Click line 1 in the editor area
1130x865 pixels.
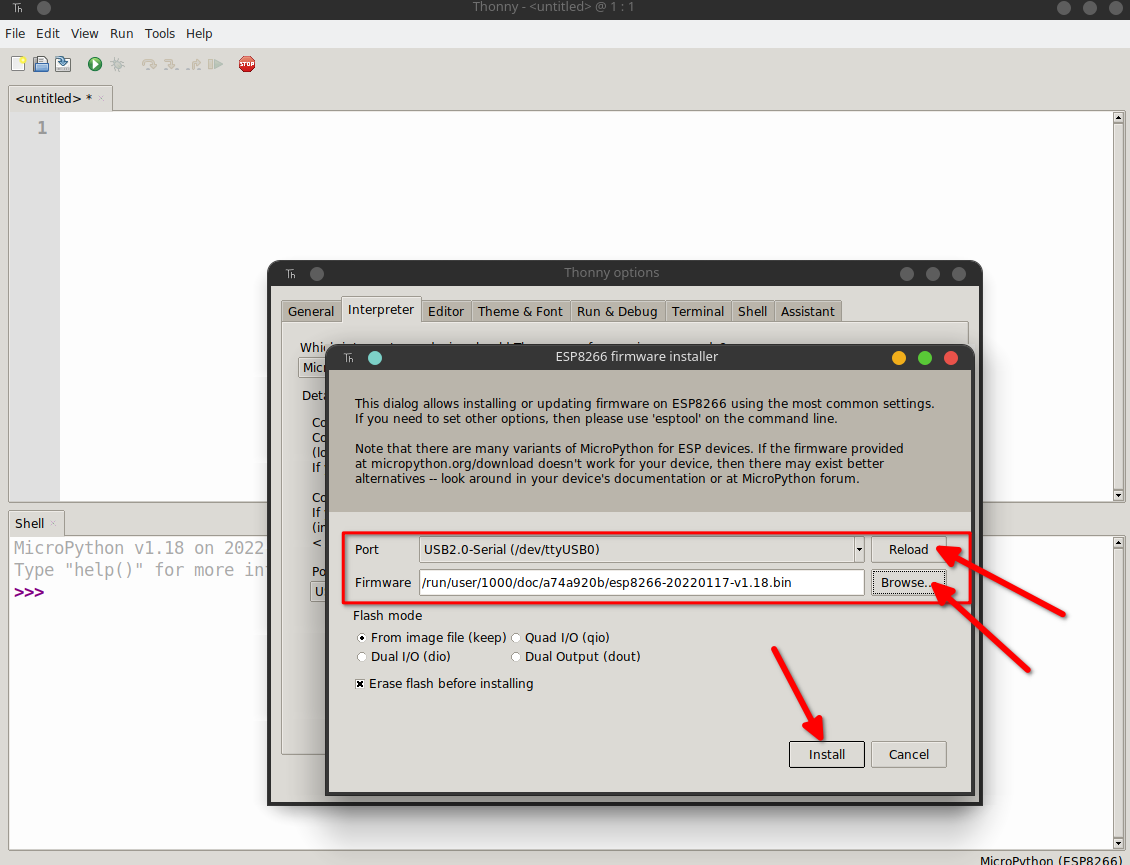click(586, 128)
